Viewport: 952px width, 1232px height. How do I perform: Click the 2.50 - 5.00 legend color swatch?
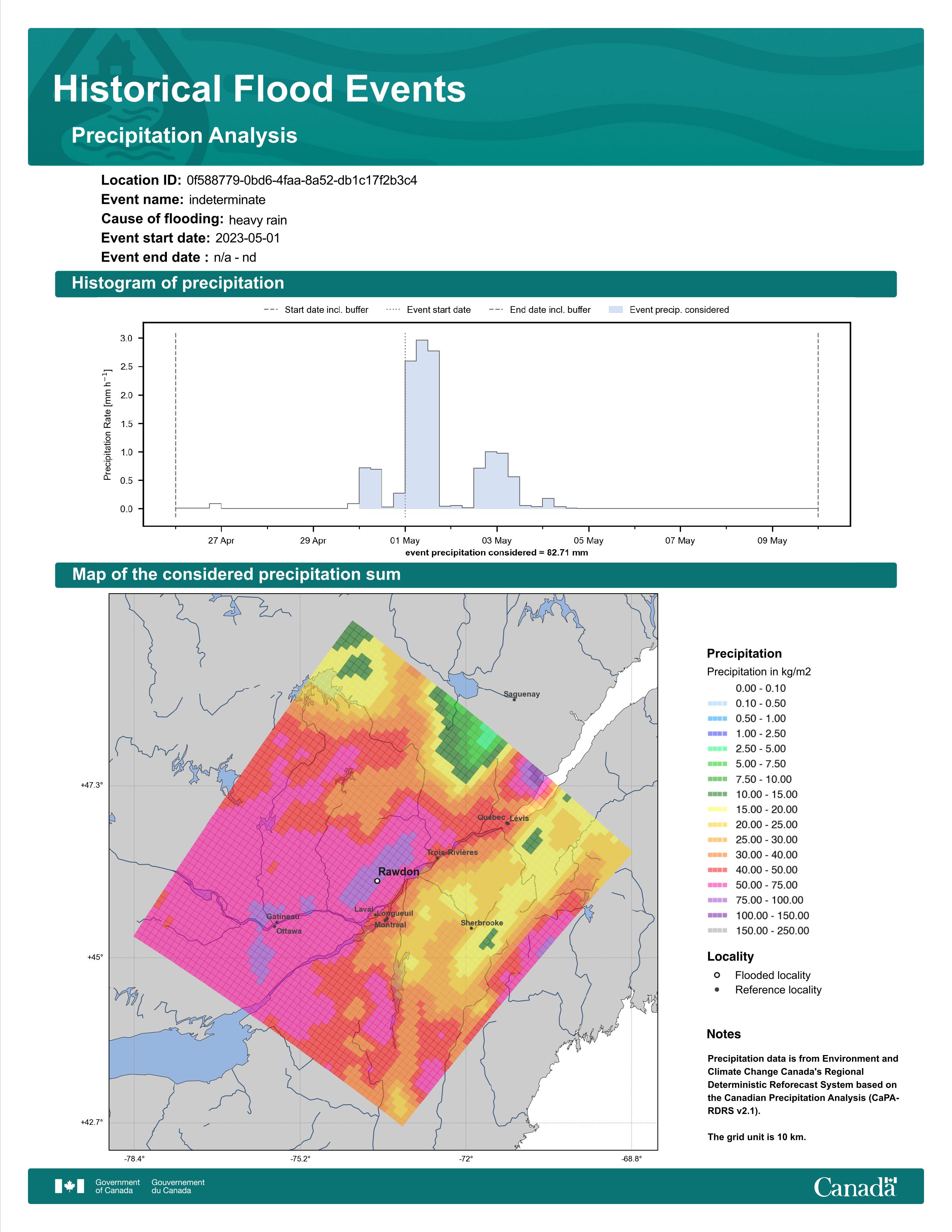(x=717, y=749)
